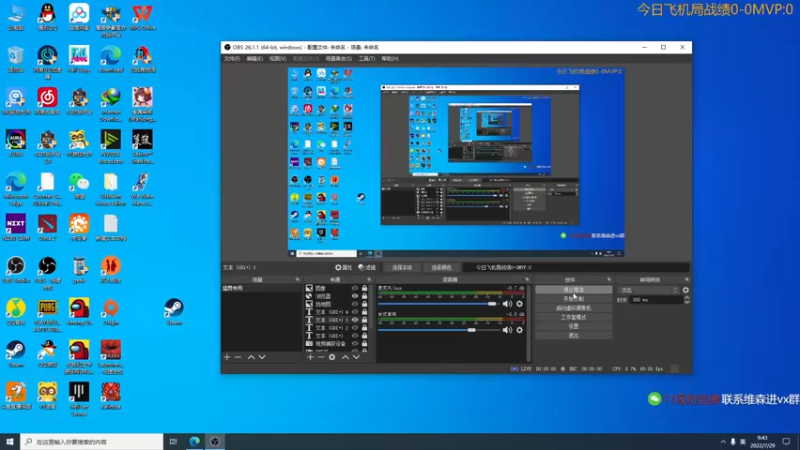Toggle visibility of the 视频捕获设备 source

tap(355, 344)
